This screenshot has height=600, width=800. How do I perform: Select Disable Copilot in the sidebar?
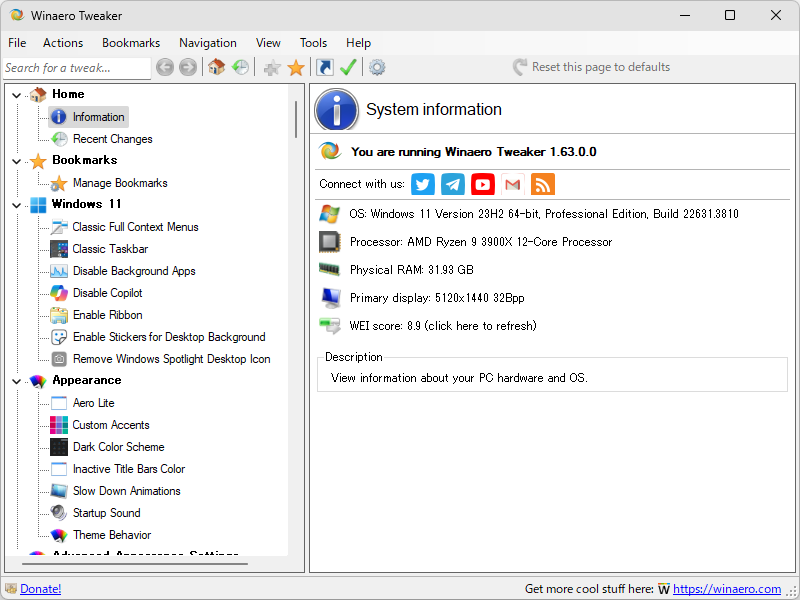pos(107,292)
